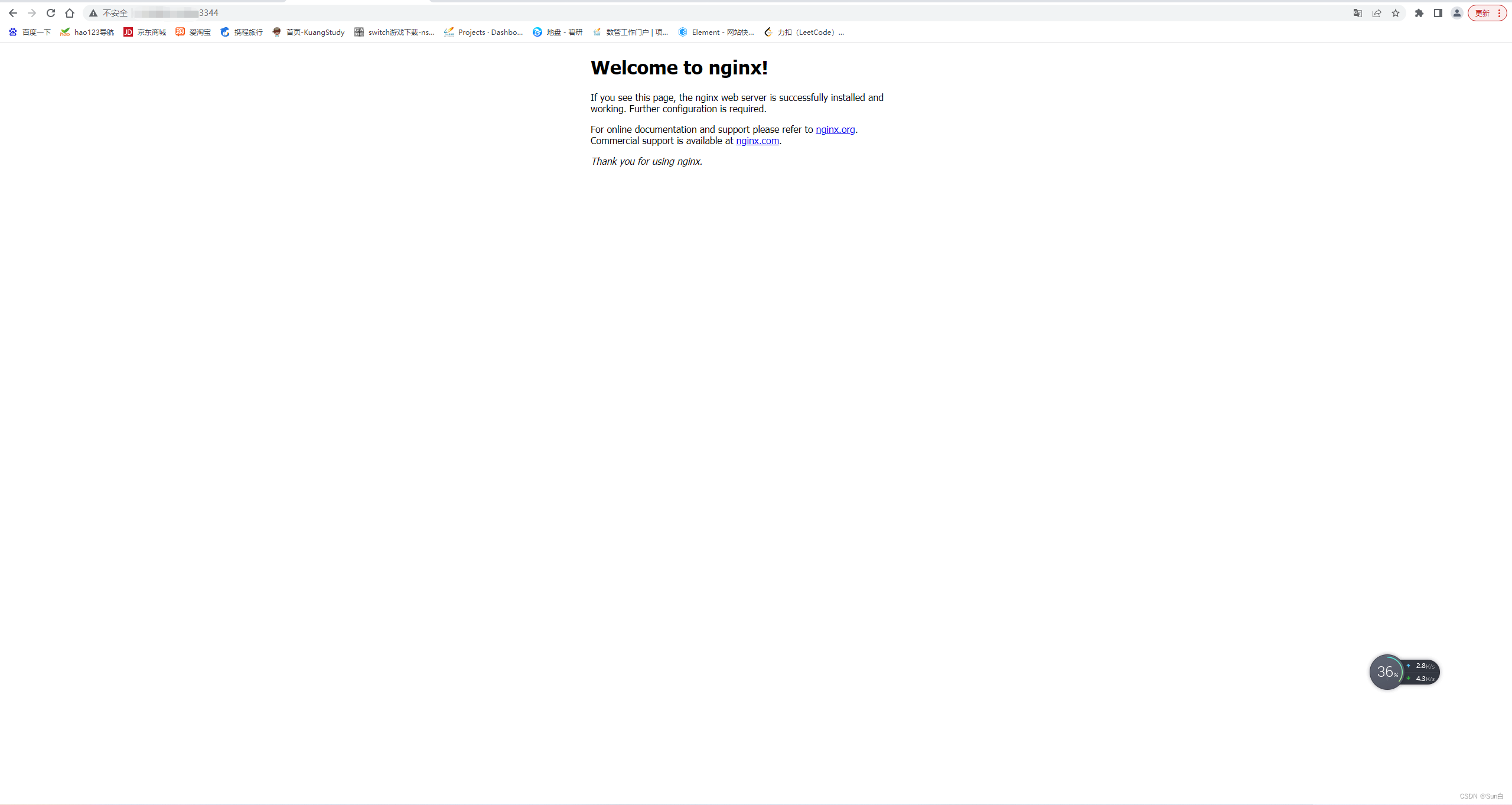Viewport: 1512px width, 805px height.
Task: Click the 不安全 security warning indicator
Action: [x=109, y=13]
